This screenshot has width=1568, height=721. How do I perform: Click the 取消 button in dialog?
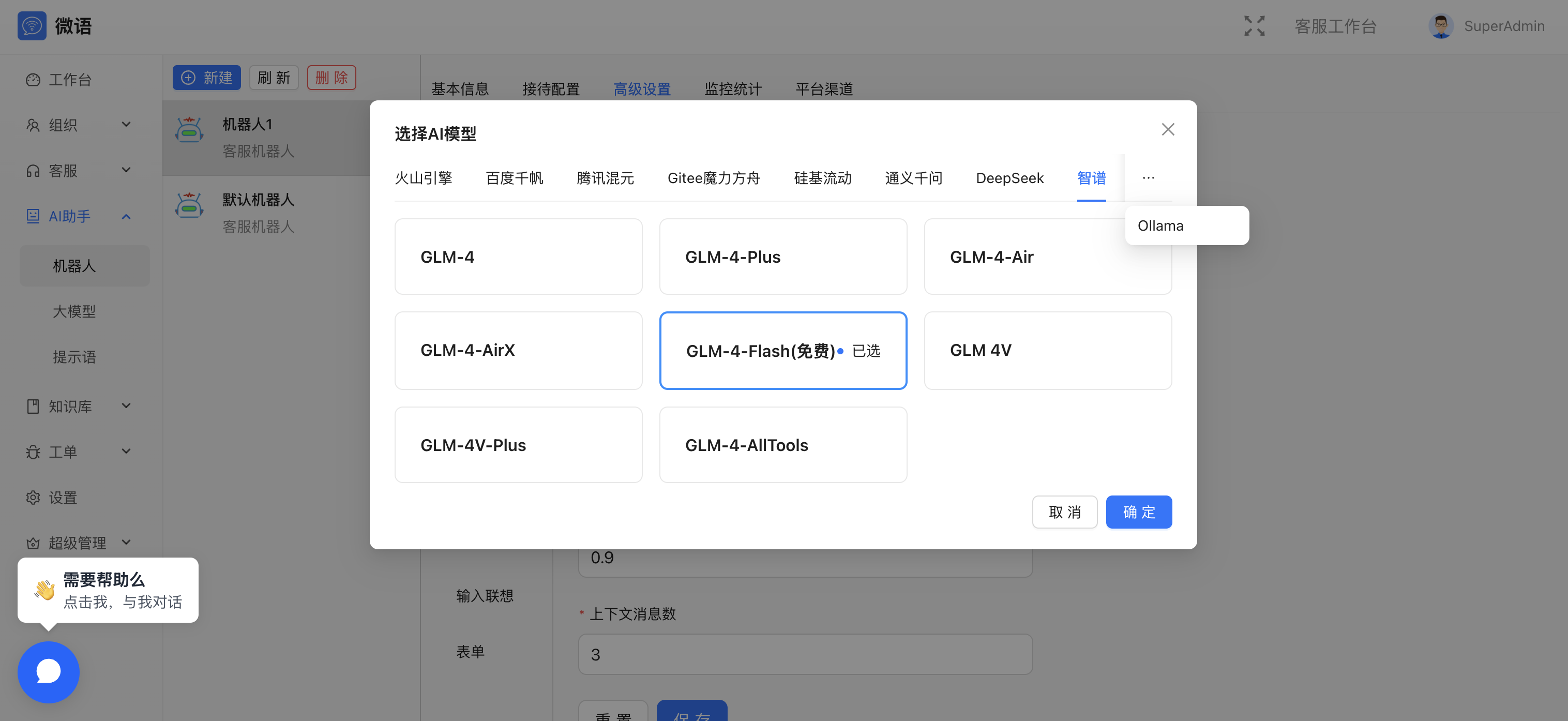[1065, 512]
